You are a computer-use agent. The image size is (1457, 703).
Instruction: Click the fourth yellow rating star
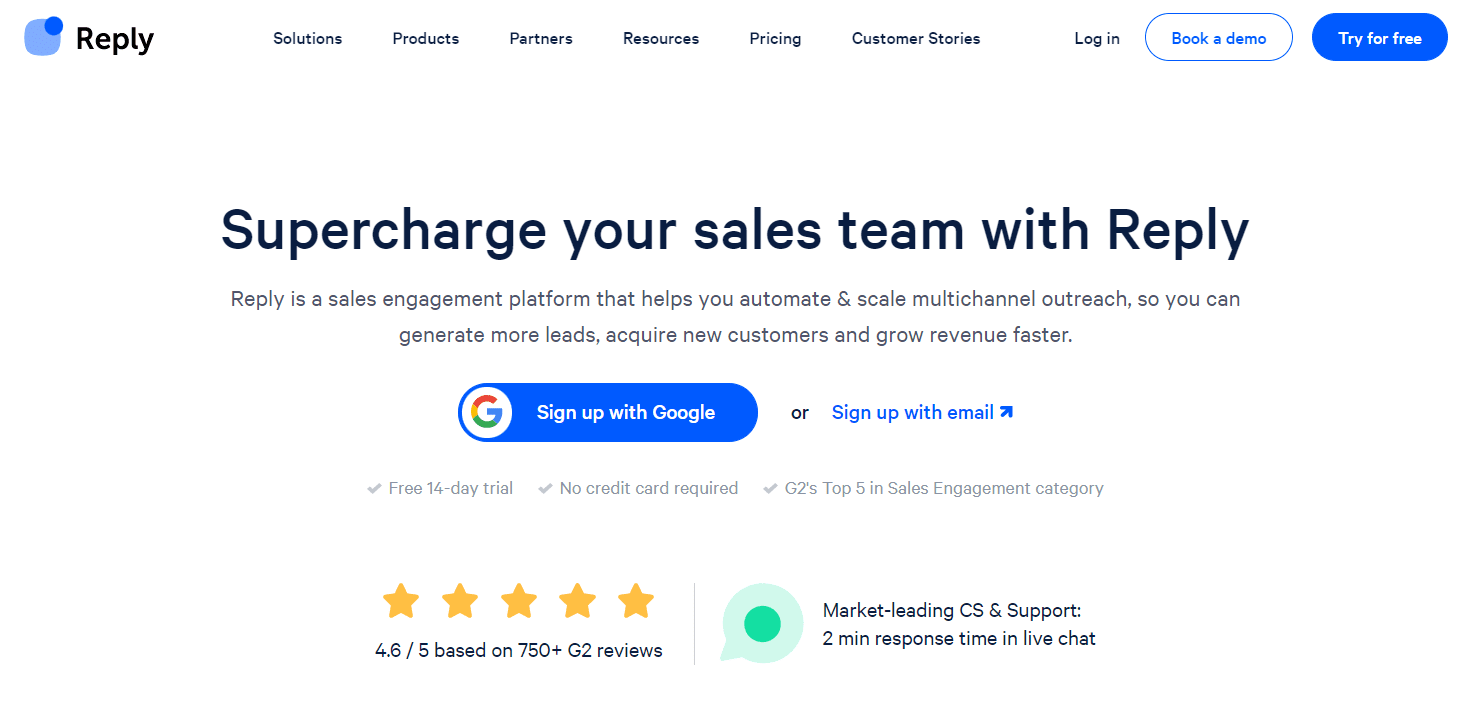tap(577, 601)
